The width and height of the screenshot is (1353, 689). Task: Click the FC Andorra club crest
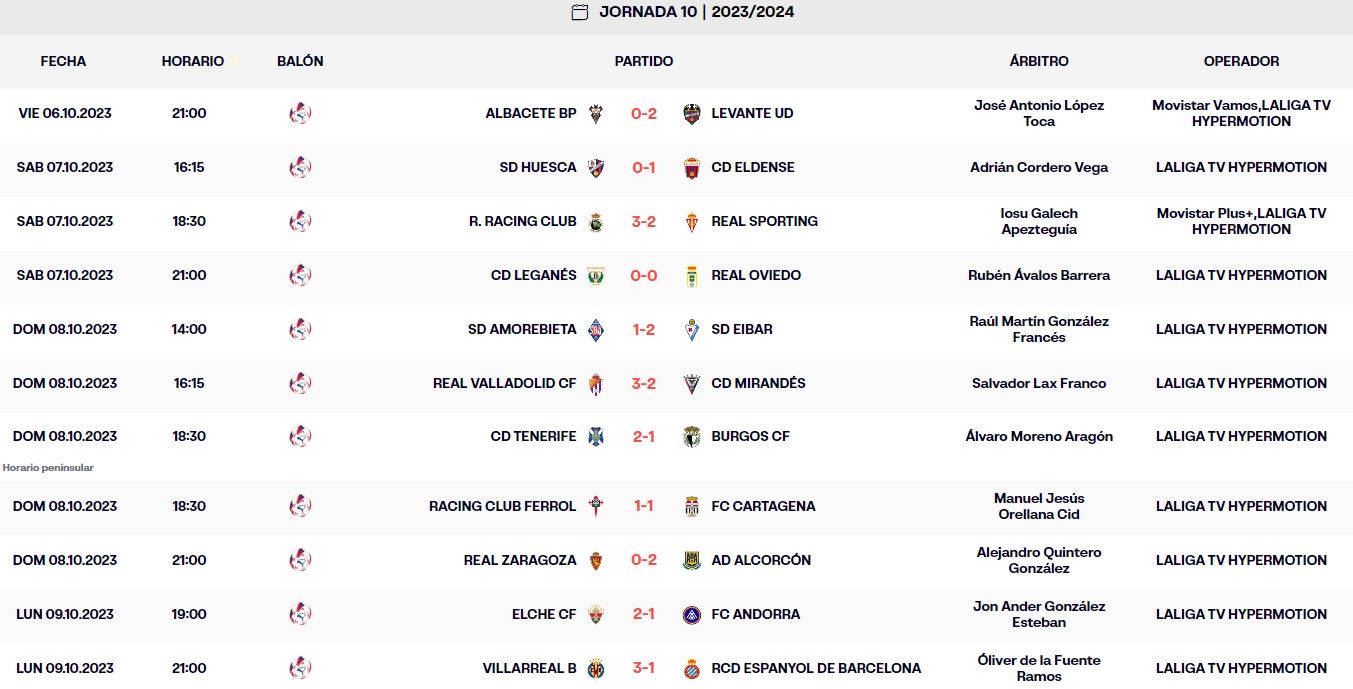[x=691, y=614]
